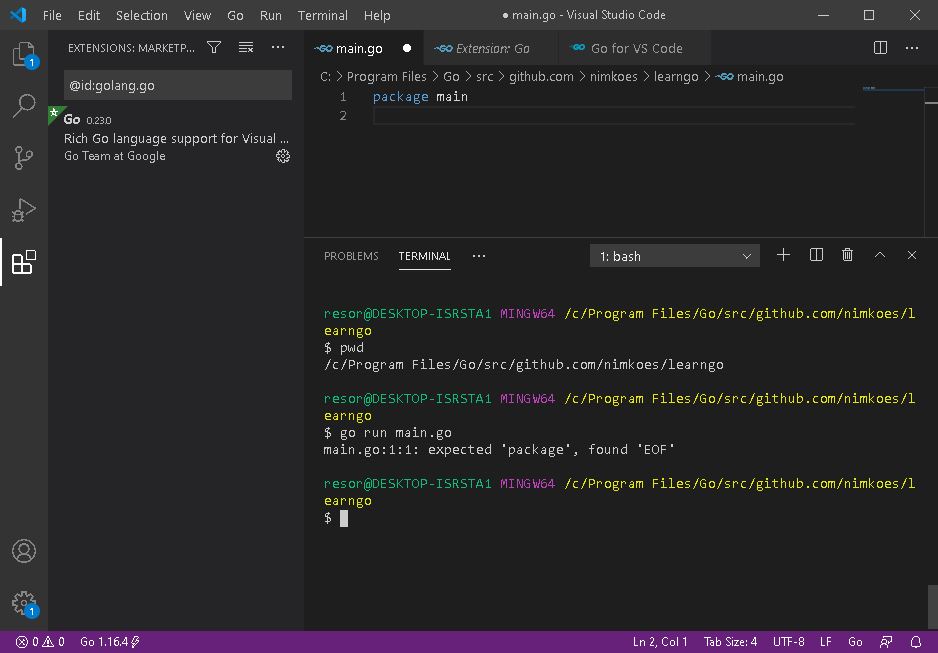Open the Terminal menu

coord(322,16)
